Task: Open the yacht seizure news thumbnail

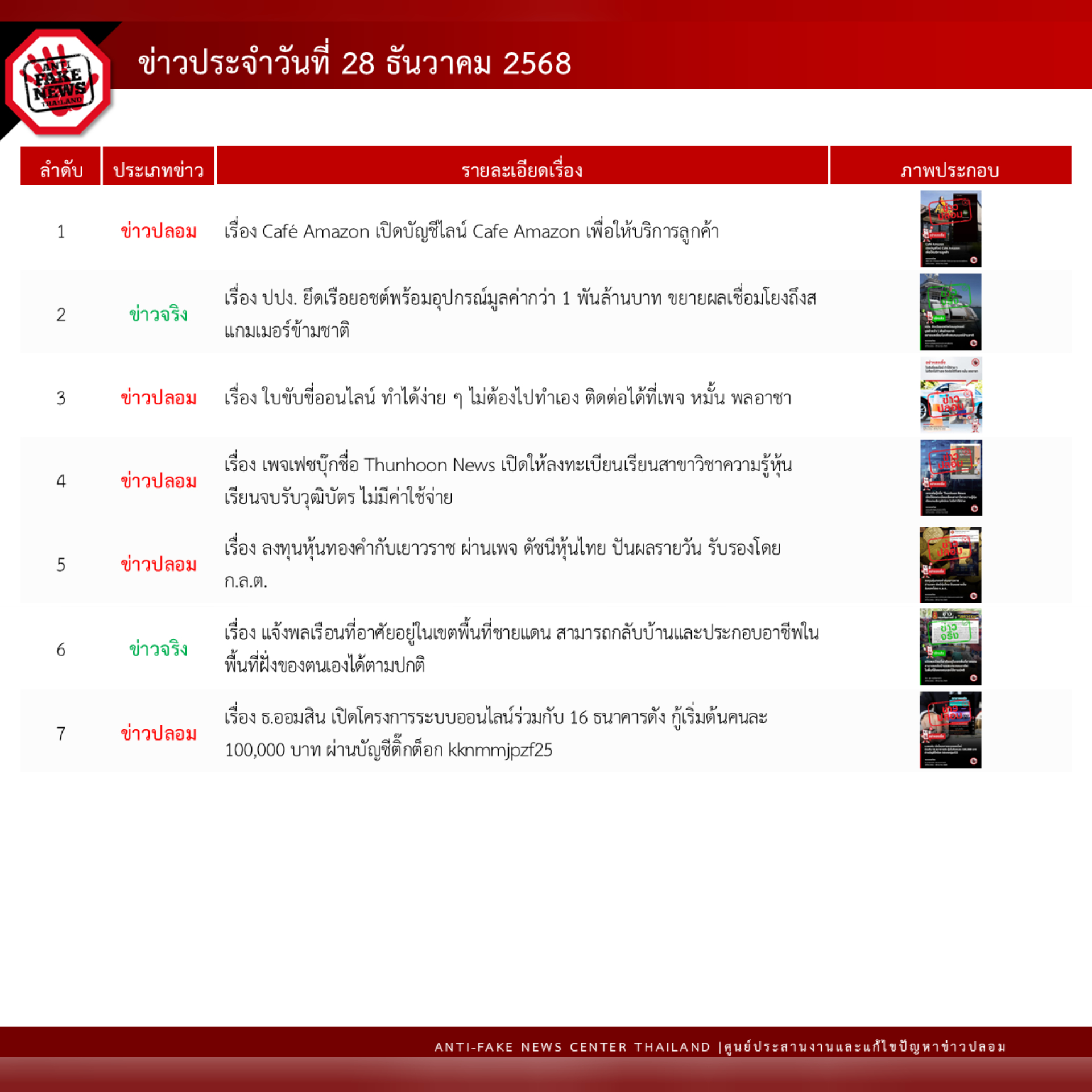Action: coord(950,312)
